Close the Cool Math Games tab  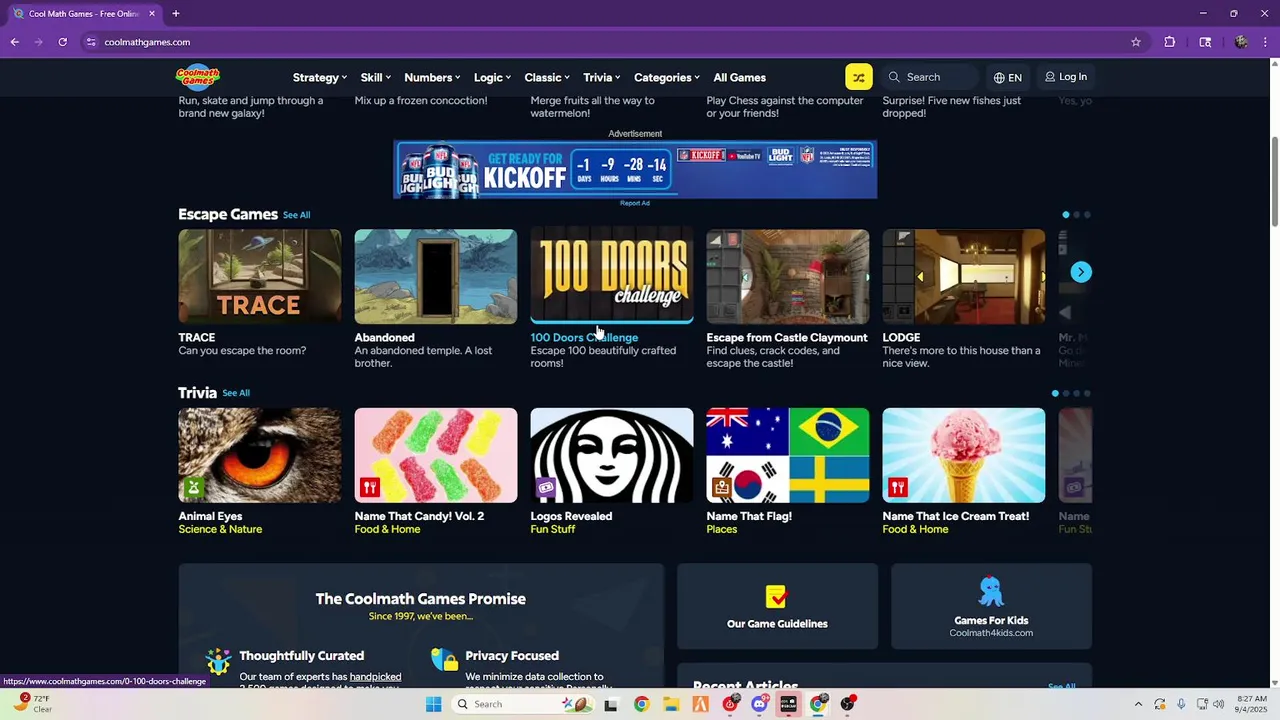152,14
